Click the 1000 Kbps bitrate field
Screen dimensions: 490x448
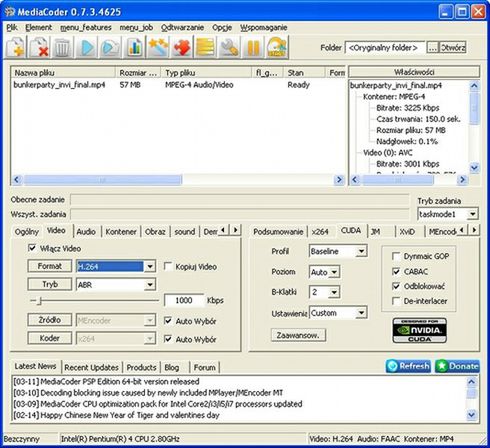(184, 300)
